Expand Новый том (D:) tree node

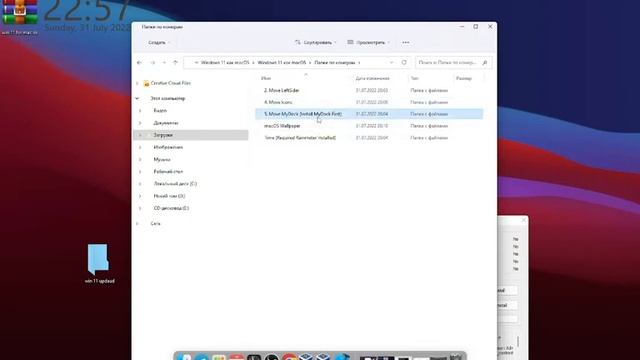(x=140, y=196)
